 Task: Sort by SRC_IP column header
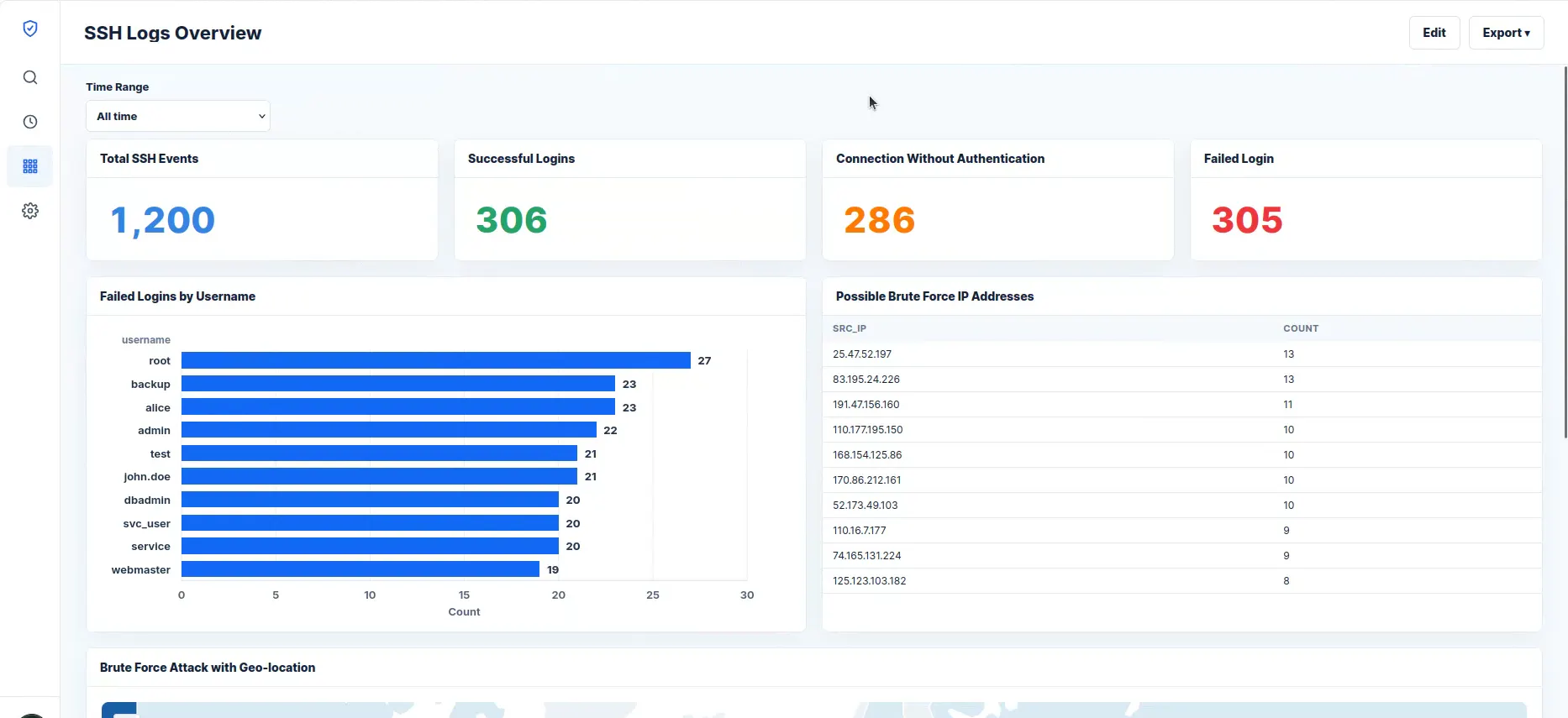coord(850,328)
